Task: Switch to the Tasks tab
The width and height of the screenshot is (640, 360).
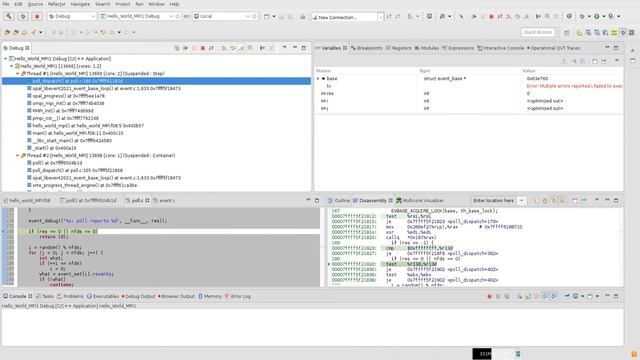Action: point(45,296)
